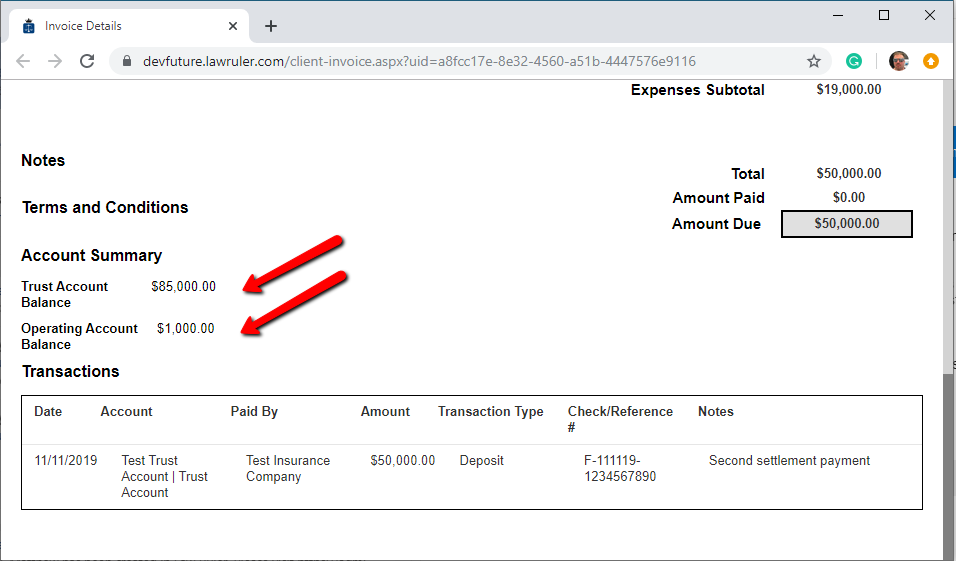Viewport: 956px width, 561px height.
Task: Click the browser back arrow
Action: click(x=23, y=61)
